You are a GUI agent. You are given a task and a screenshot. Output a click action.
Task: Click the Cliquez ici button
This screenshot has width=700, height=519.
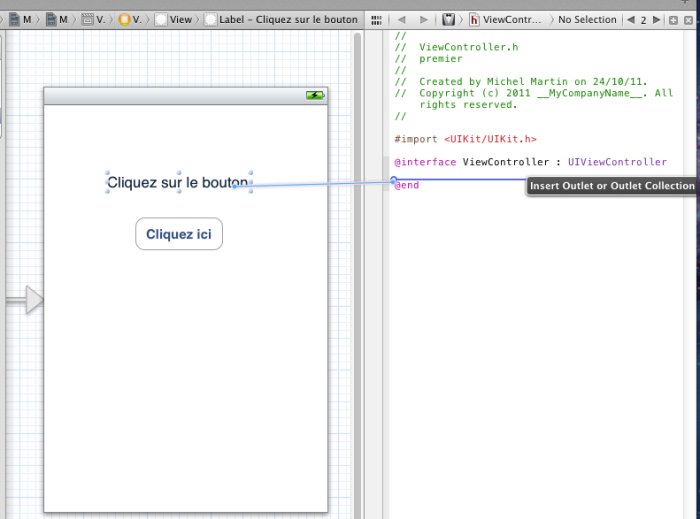pos(179,235)
